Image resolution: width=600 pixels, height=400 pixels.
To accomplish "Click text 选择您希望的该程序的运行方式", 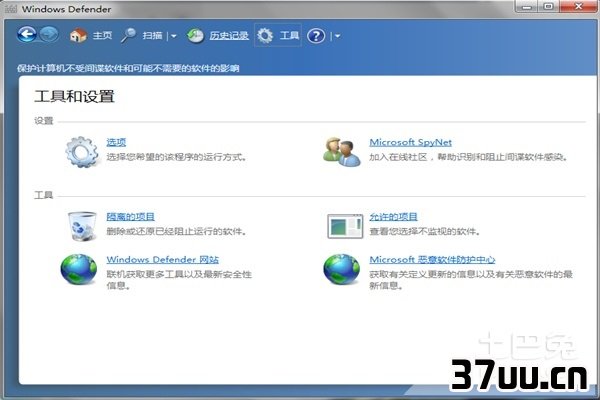I will click(176, 157).
